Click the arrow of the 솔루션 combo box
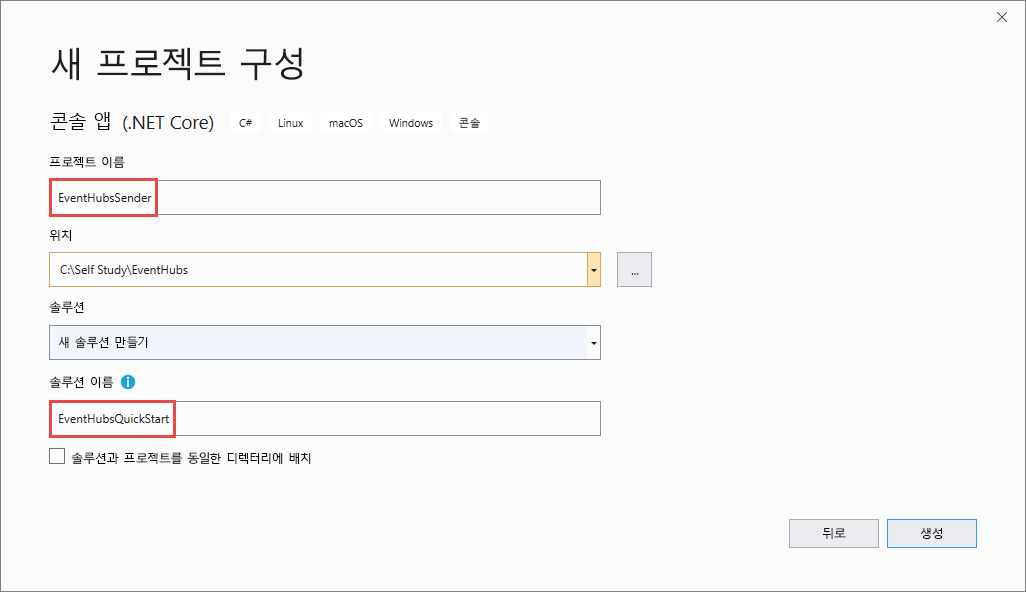 click(x=594, y=343)
